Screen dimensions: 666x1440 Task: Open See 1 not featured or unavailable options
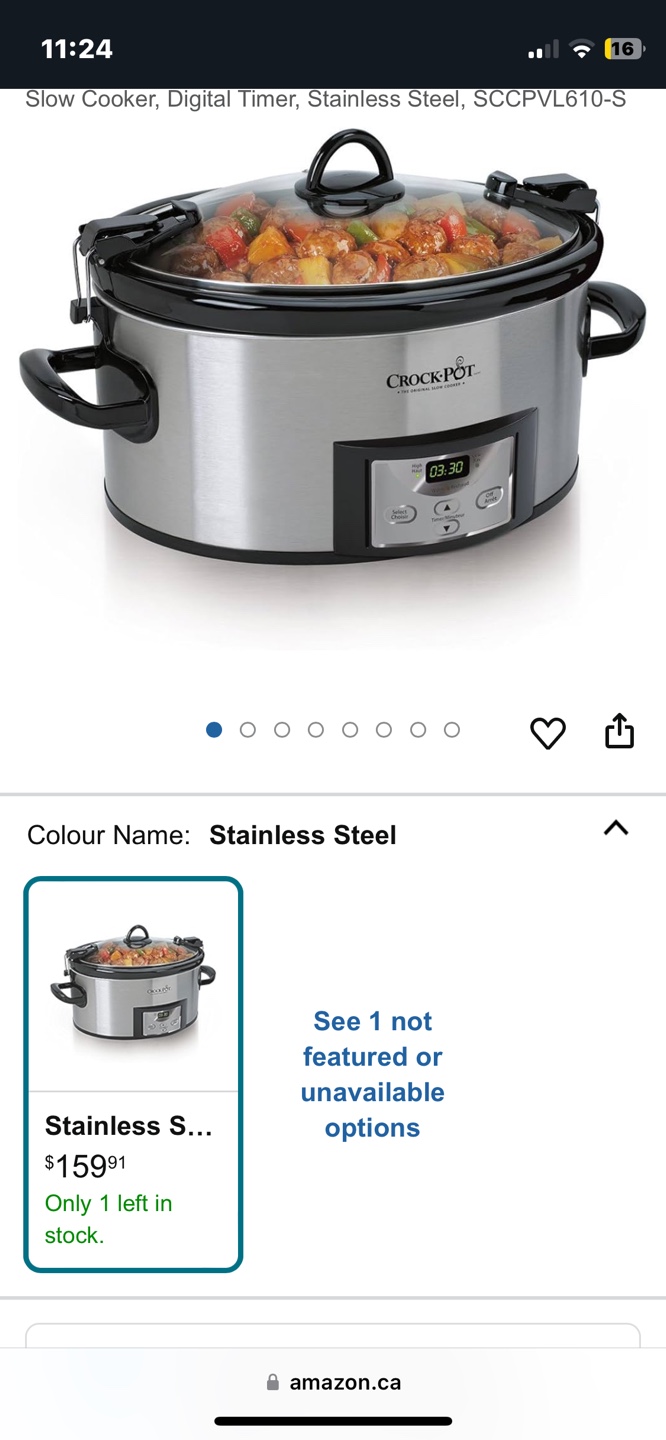(x=373, y=1074)
